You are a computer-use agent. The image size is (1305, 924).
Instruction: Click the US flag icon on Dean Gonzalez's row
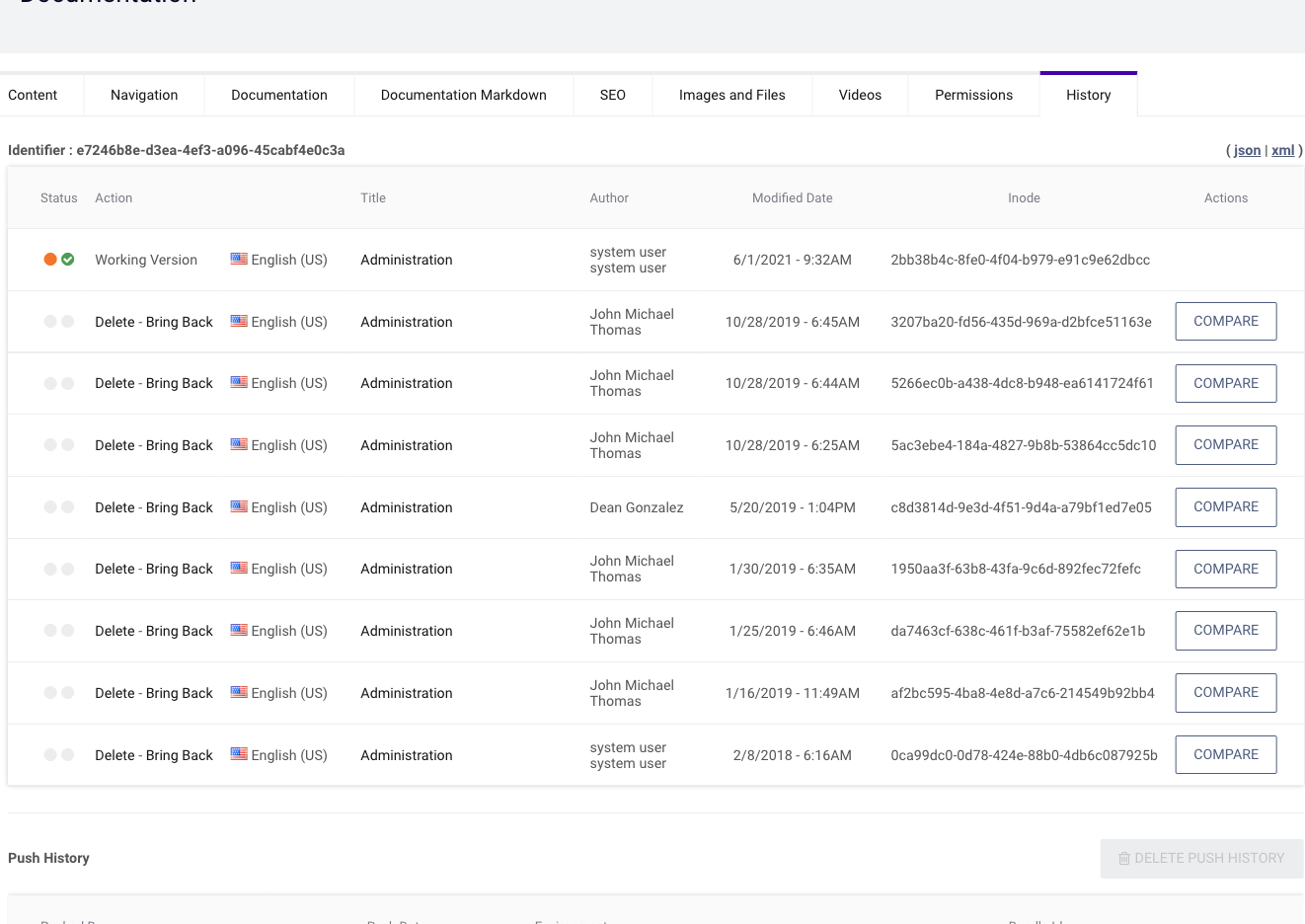tap(239, 506)
